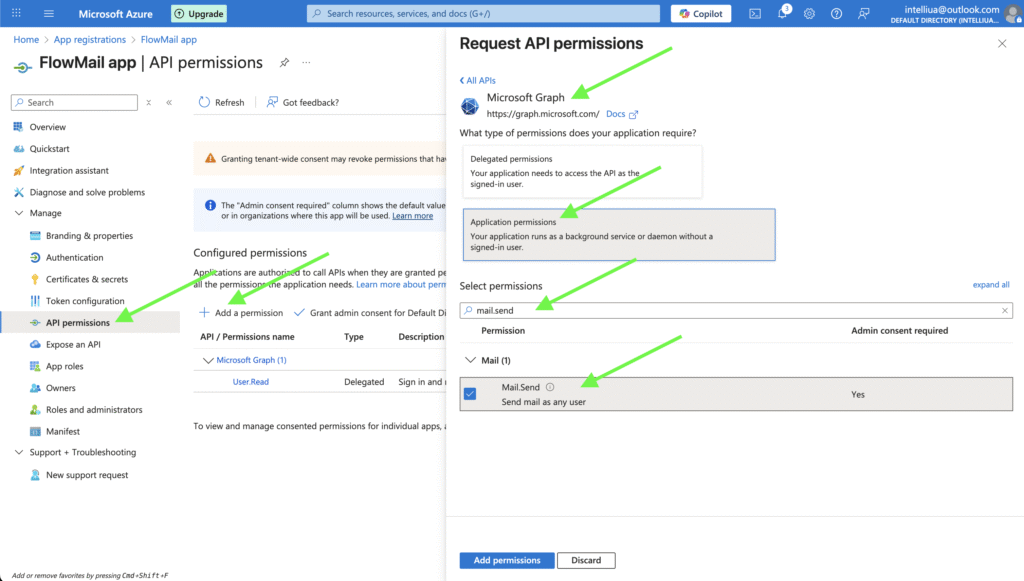
Task: Click the Discard button
Action: [x=586, y=560]
